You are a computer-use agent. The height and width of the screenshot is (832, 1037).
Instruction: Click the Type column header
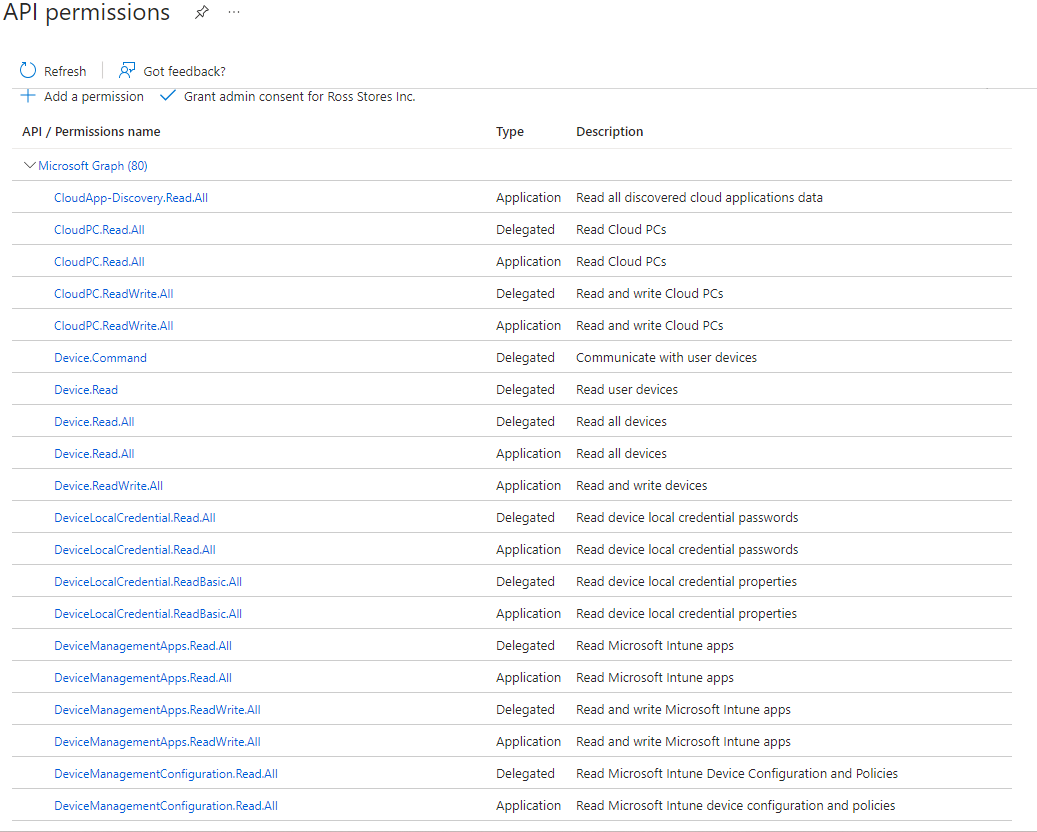point(509,131)
